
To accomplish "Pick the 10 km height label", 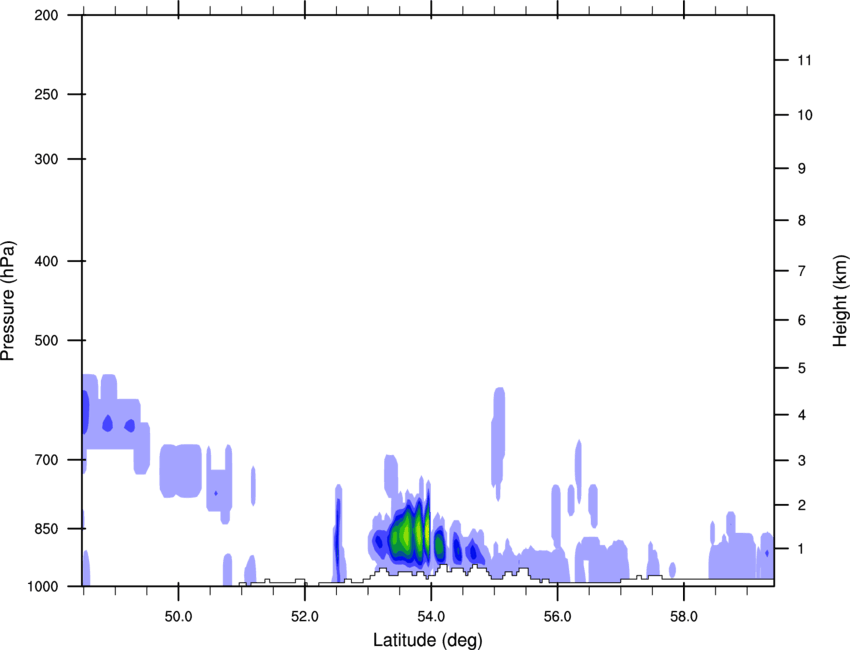I will [x=804, y=115].
